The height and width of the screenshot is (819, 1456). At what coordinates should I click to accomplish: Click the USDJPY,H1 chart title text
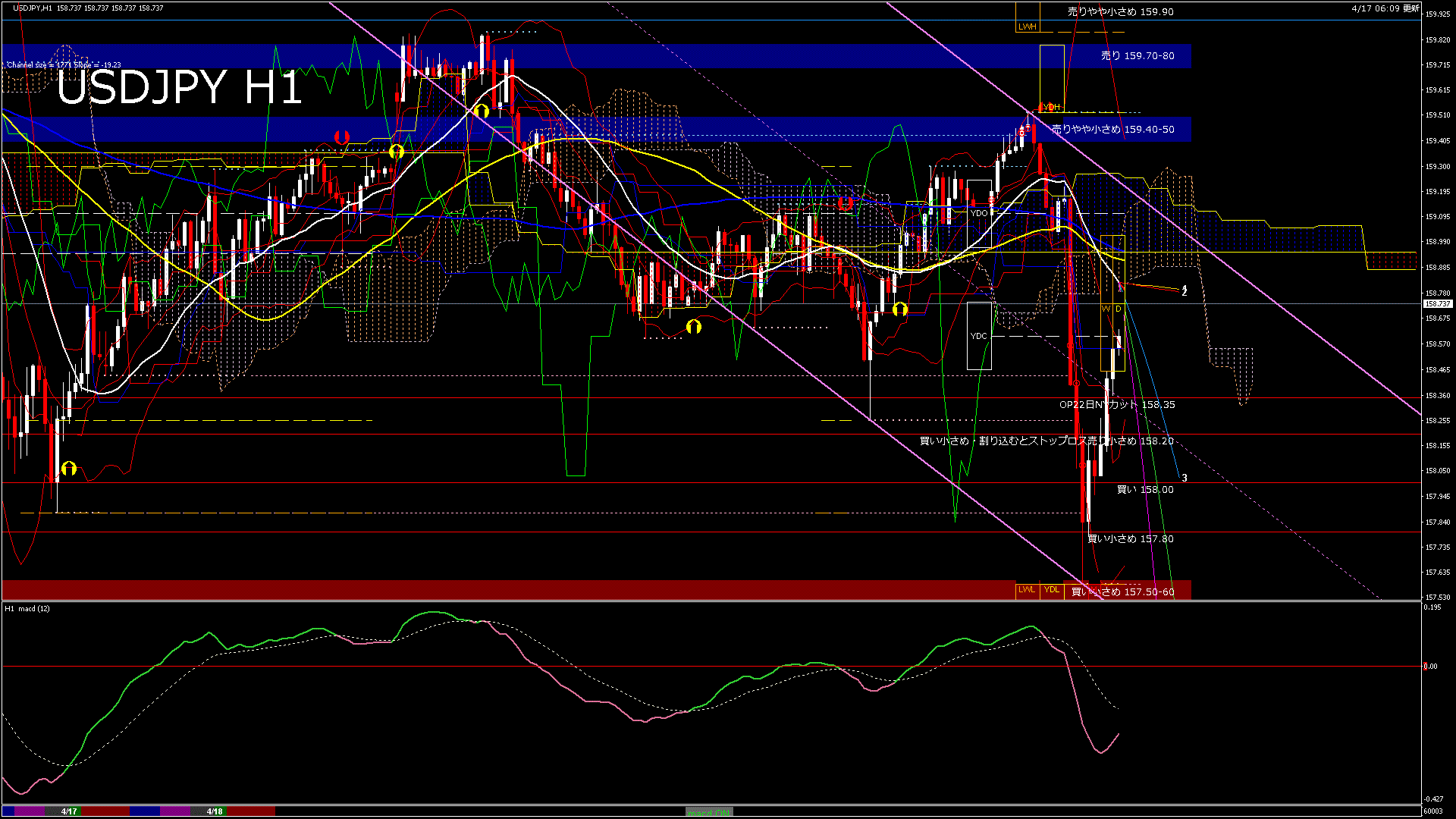pyautogui.click(x=33, y=8)
